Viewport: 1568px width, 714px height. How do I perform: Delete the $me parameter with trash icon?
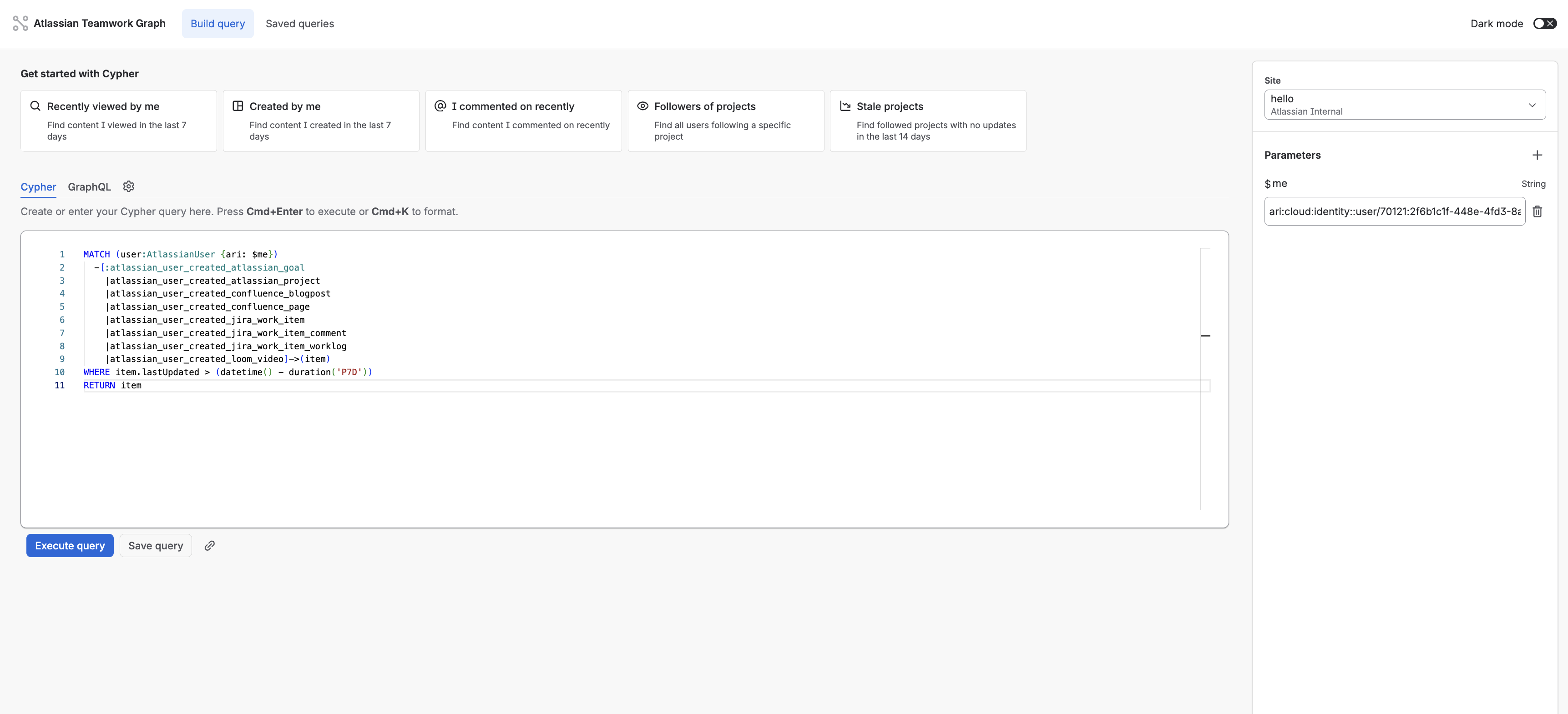(1537, 211)
